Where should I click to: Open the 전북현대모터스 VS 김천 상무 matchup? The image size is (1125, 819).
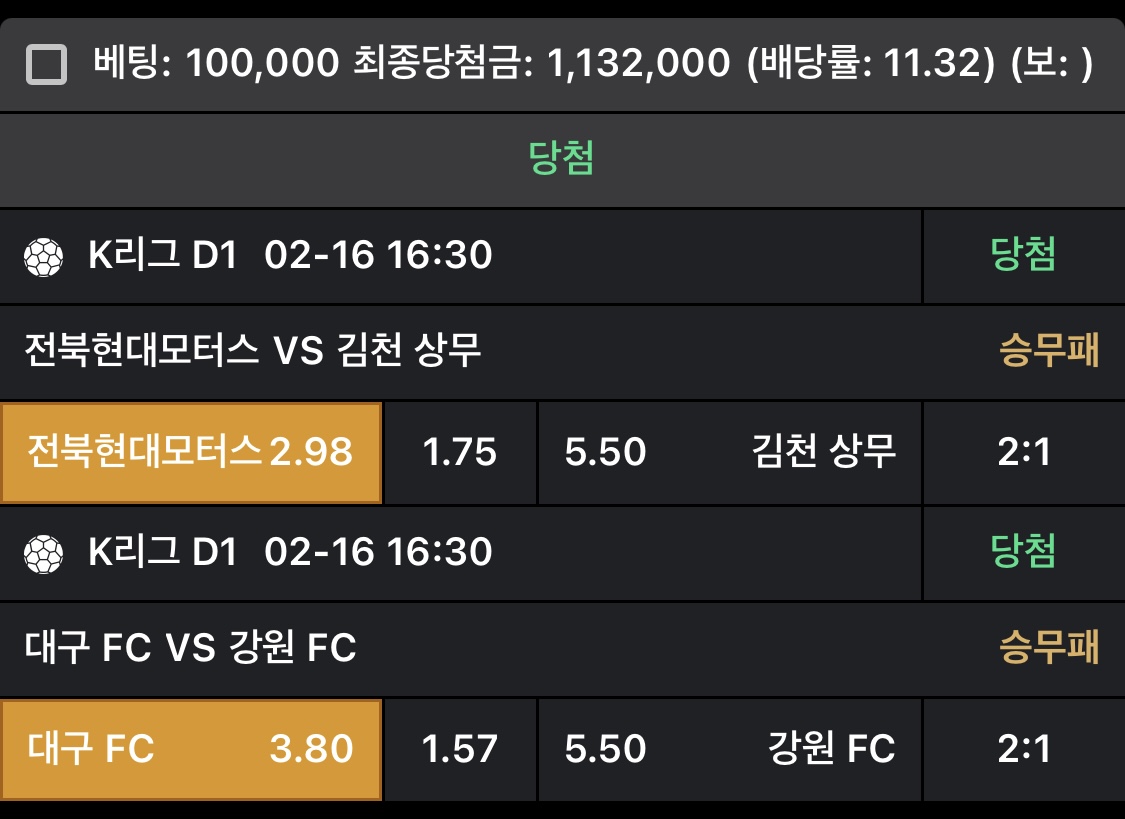pos(253,351)
